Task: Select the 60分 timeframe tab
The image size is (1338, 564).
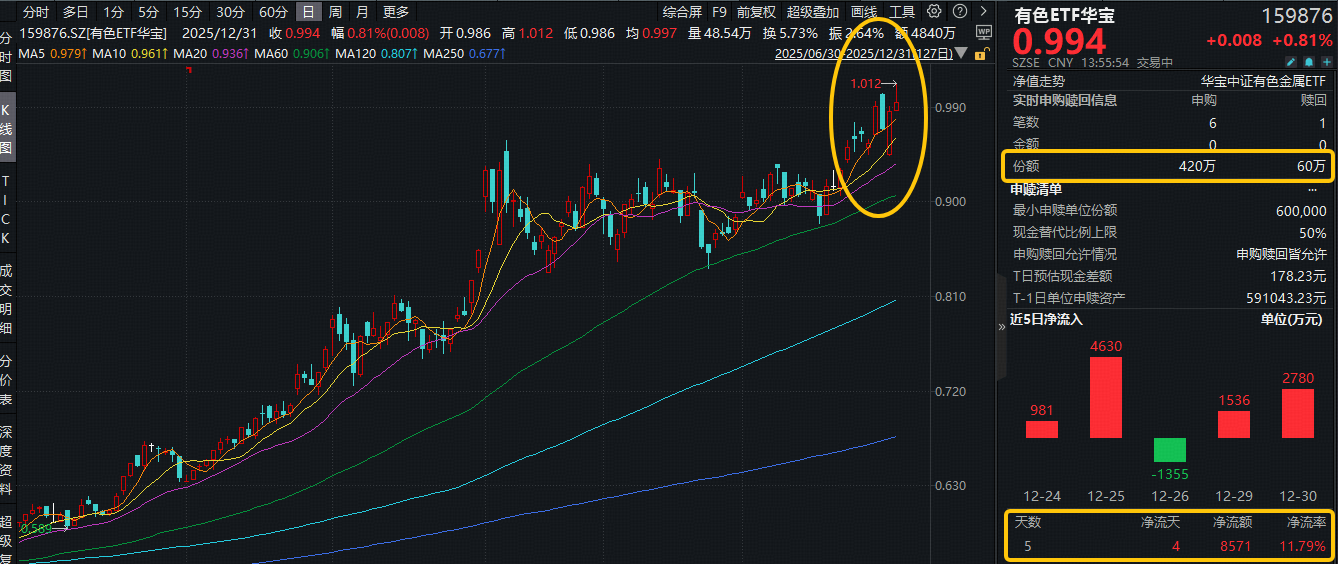Action: 273,12
